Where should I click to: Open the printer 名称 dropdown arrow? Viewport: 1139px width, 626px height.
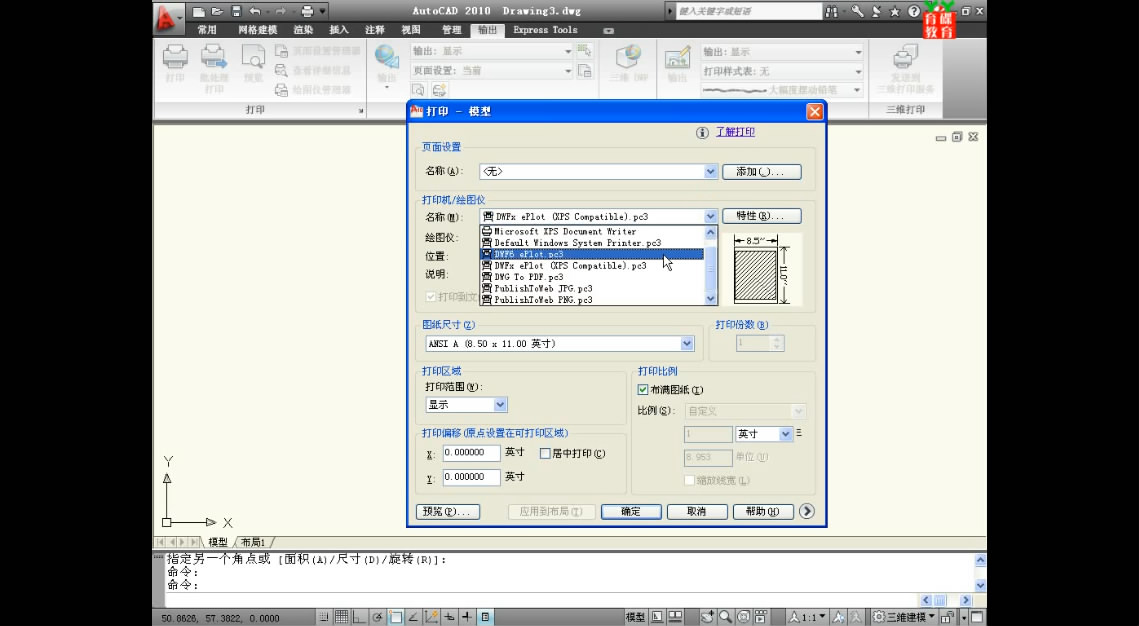710,216
